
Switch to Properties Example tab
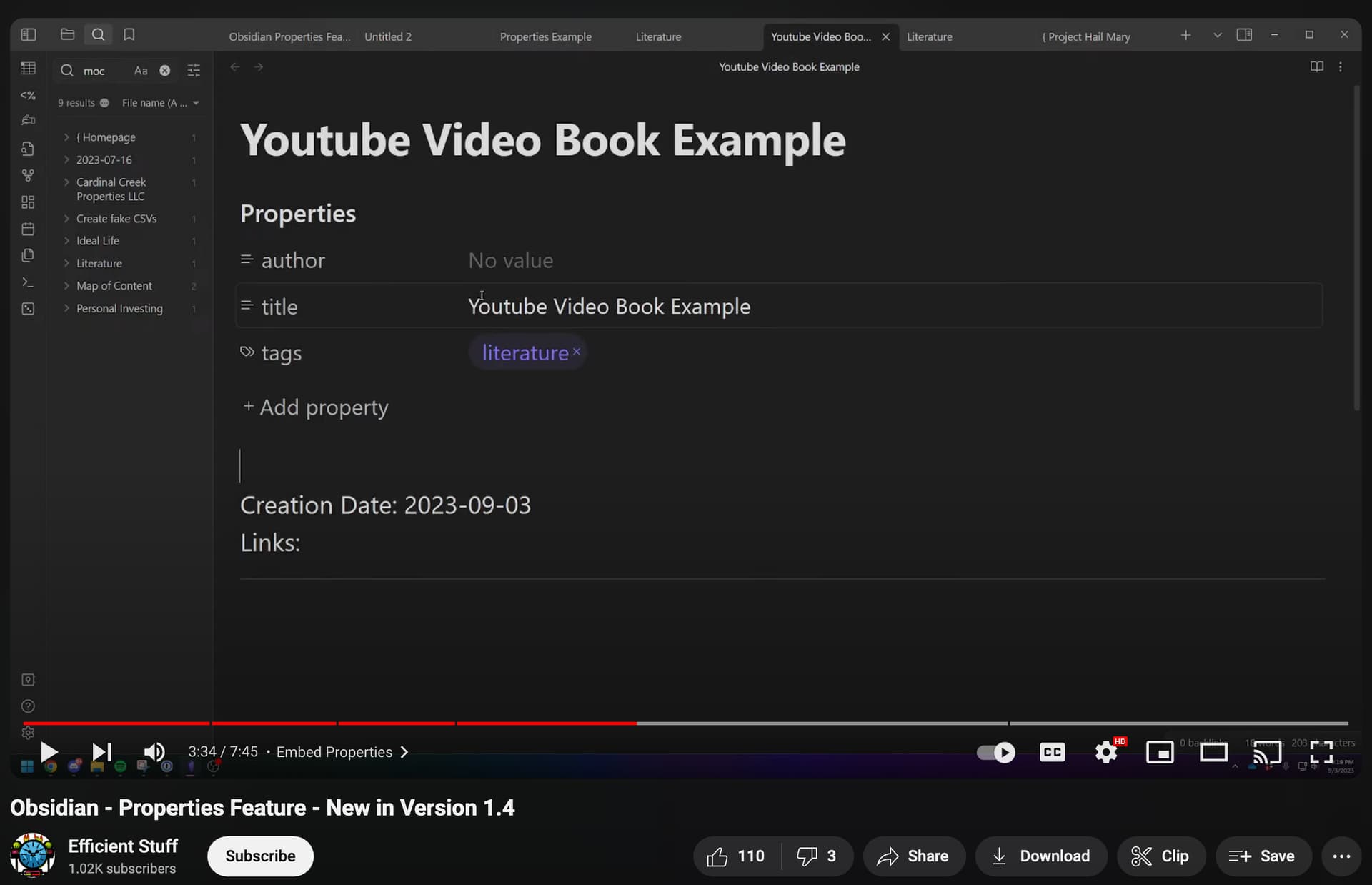545,36
